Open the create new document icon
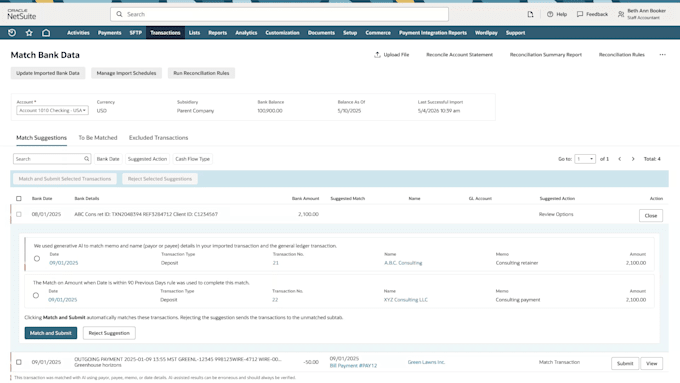Viewport: 680px width, 383px height. 530,14
